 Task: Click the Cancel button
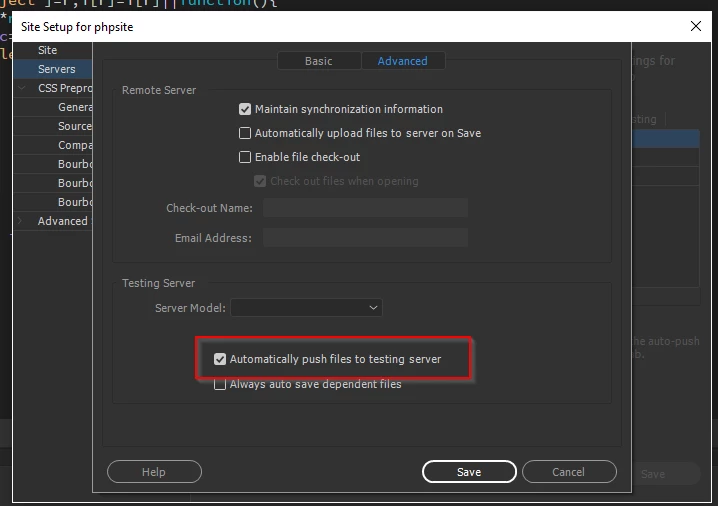pyautogui.click(x=569, y=472)
